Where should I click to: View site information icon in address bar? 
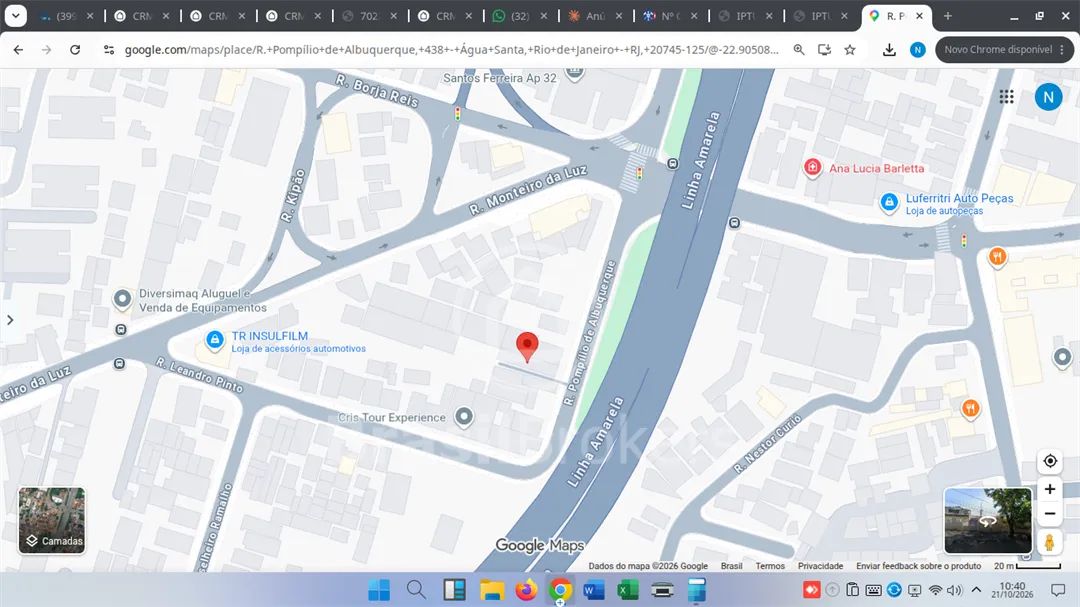point(108,50)
